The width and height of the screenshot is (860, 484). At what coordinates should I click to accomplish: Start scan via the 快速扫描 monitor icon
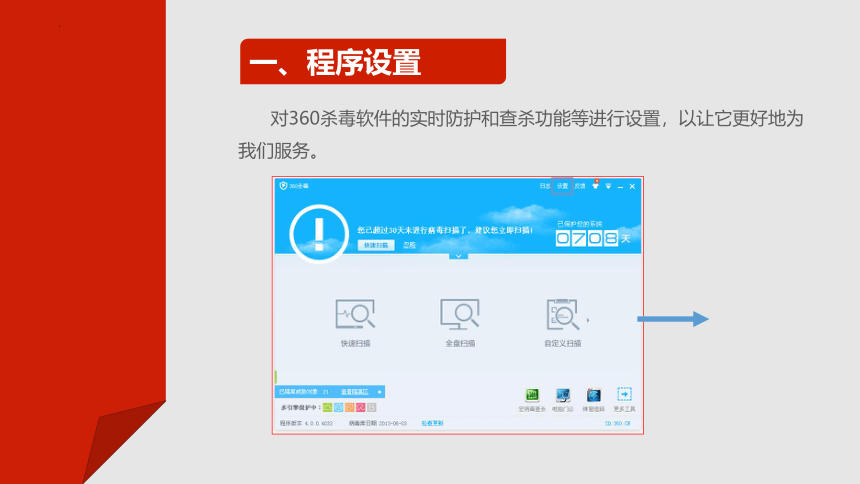pos(355,314)
